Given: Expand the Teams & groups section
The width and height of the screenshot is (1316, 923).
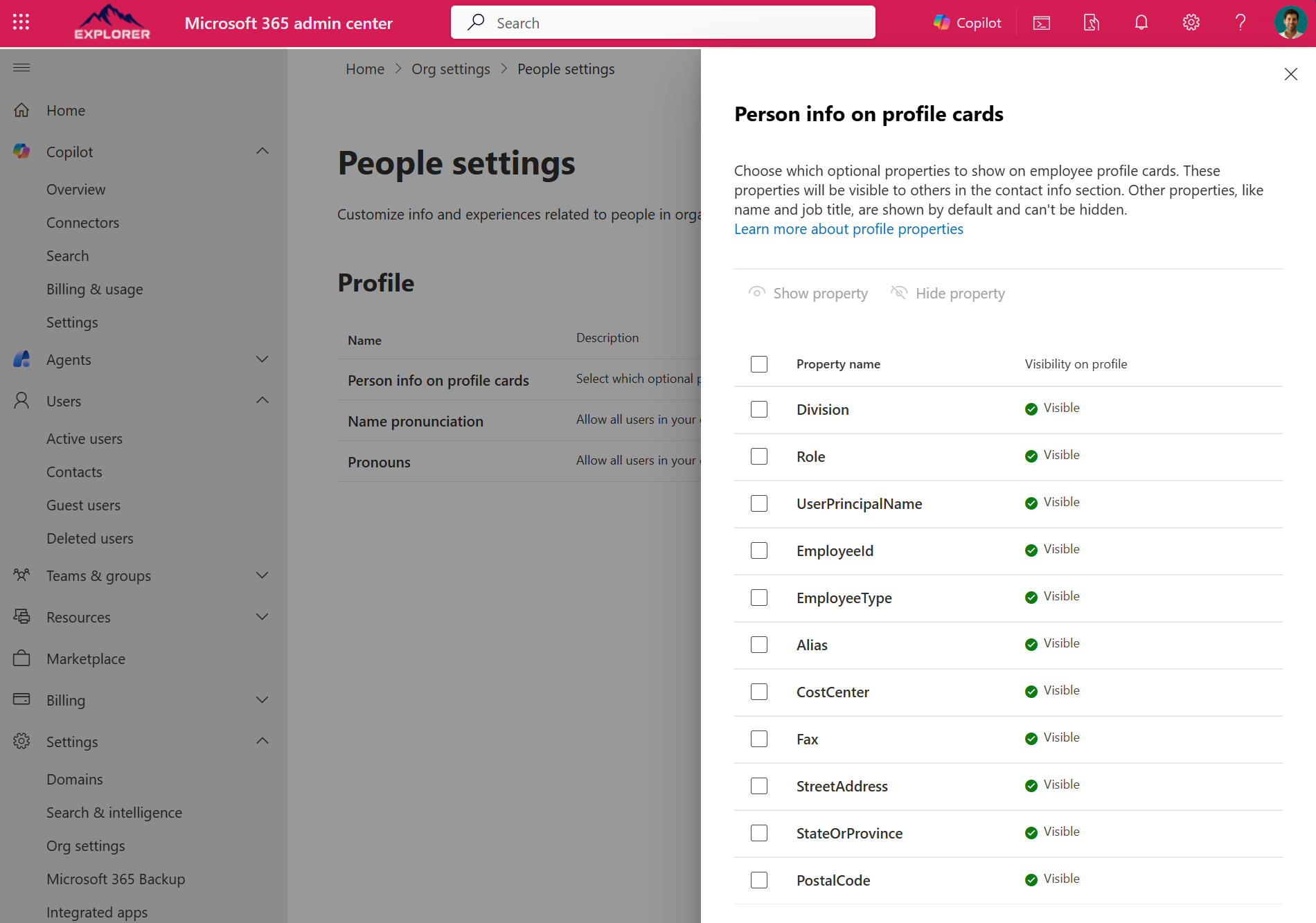Looking at the screenshot, I should click(262, 575).
